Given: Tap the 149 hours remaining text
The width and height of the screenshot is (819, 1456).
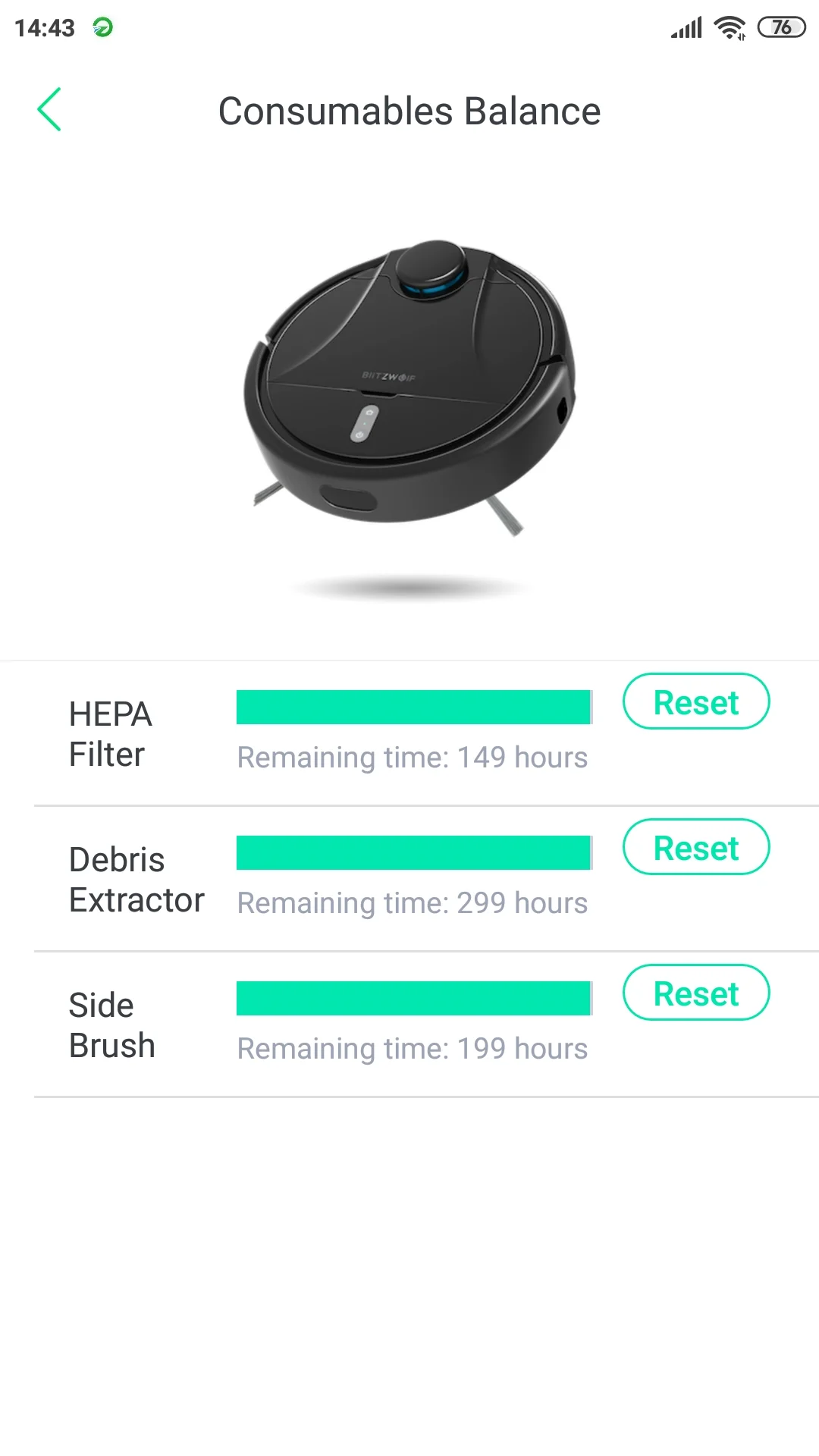Looking at the screenshot, I should click(413, 758).
